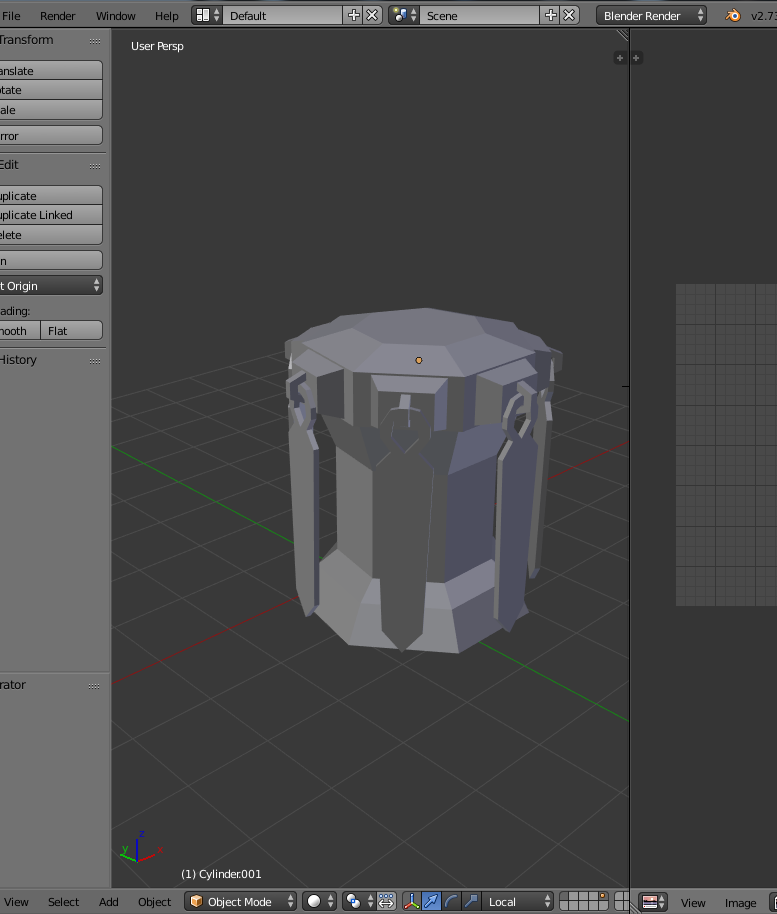Enable the scale manipulator icon

(471, 901)
